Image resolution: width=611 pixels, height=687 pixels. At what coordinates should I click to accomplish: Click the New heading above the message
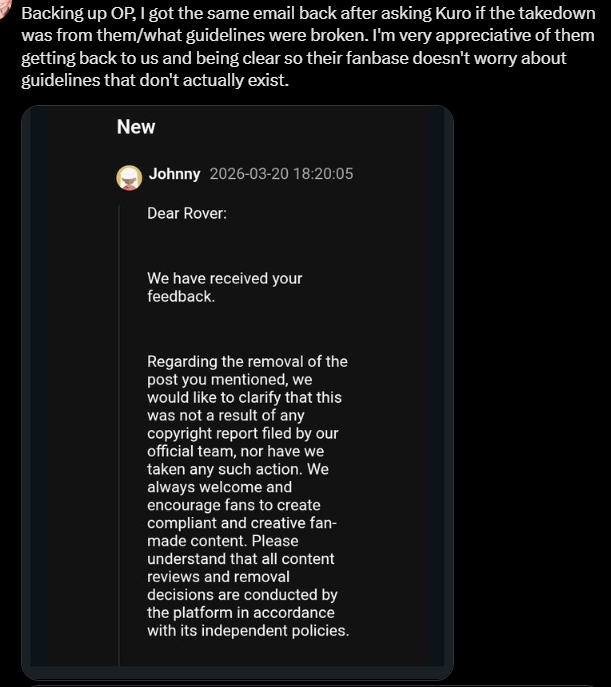tap(136, 127)
